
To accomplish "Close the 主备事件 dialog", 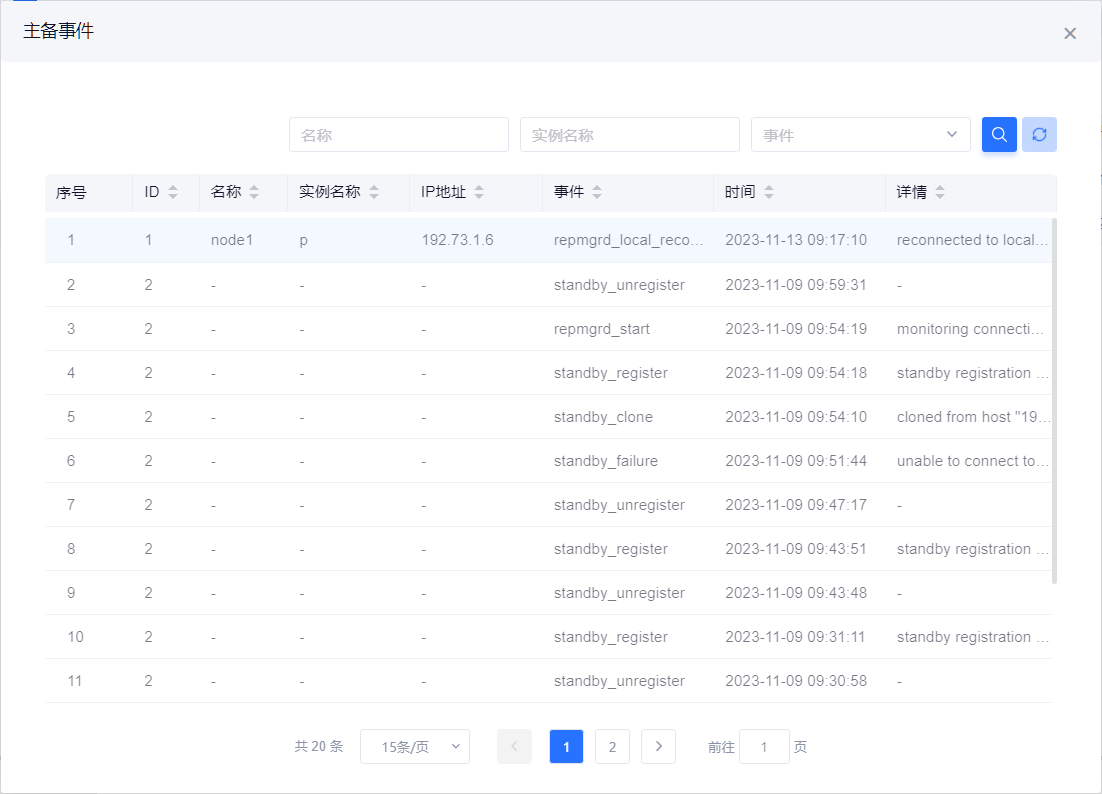I will click(1070, 34).
